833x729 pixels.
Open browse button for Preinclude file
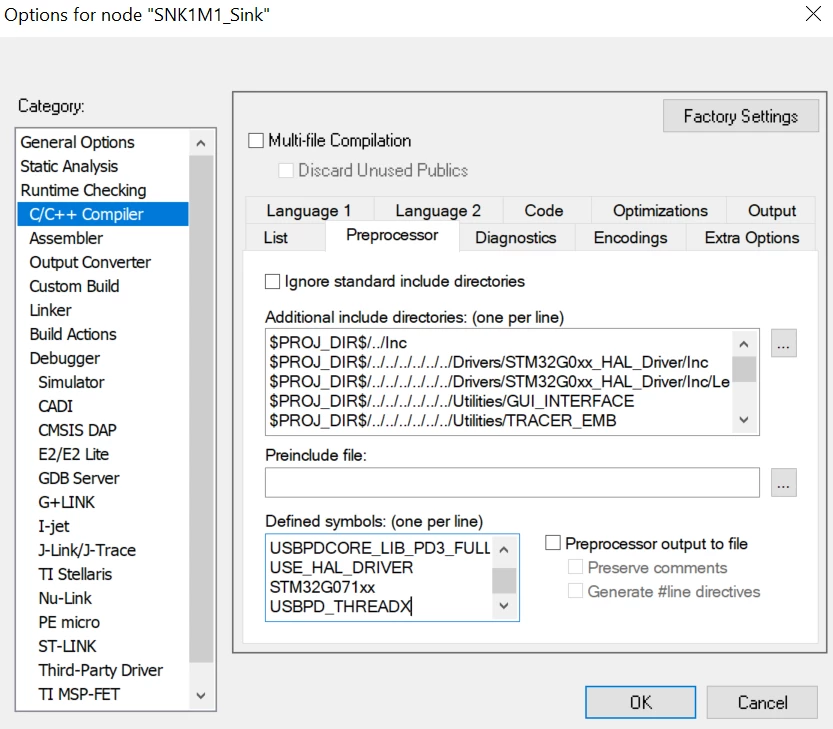coord(784,482)
